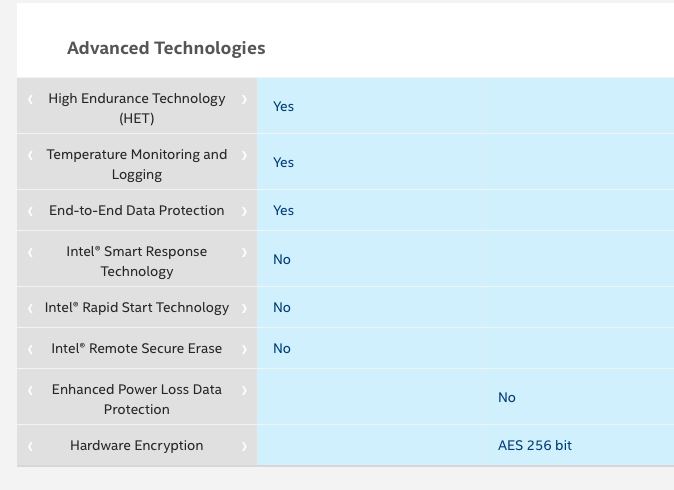This screenshot has width=674, height=490.
Task: Click left chevron of Intel Remote Secure Erase
Action: 30,349
